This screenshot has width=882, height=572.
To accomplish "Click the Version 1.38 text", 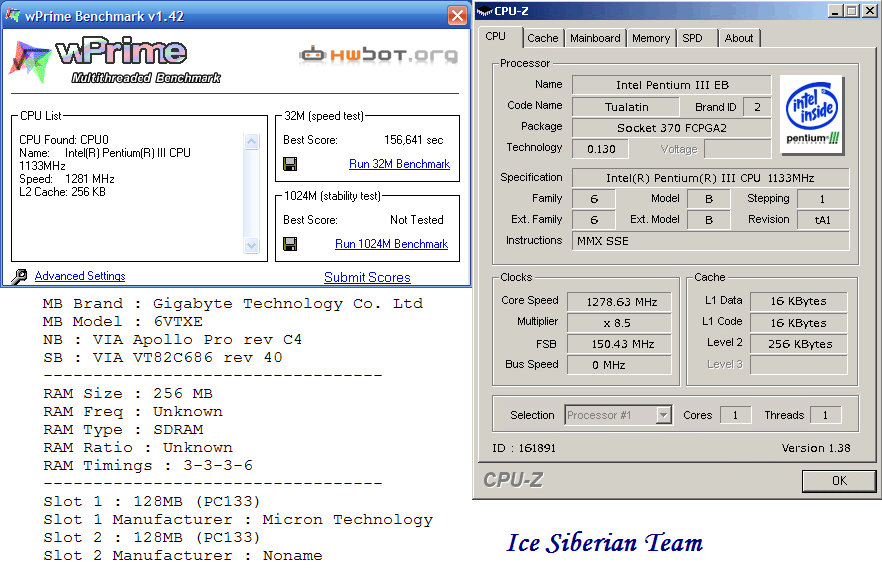I will tap(816, 448).
